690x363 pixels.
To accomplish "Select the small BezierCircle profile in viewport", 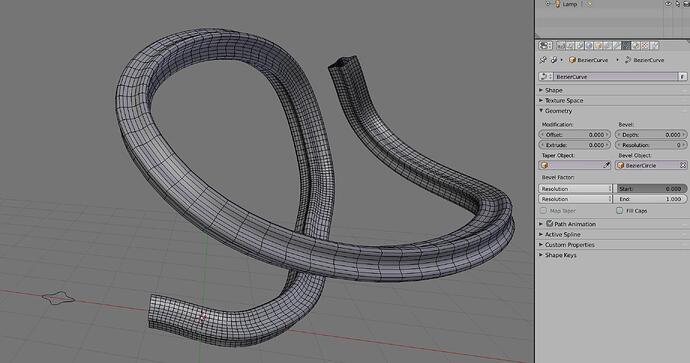I will pyautogui.click(x=58, y=298).
